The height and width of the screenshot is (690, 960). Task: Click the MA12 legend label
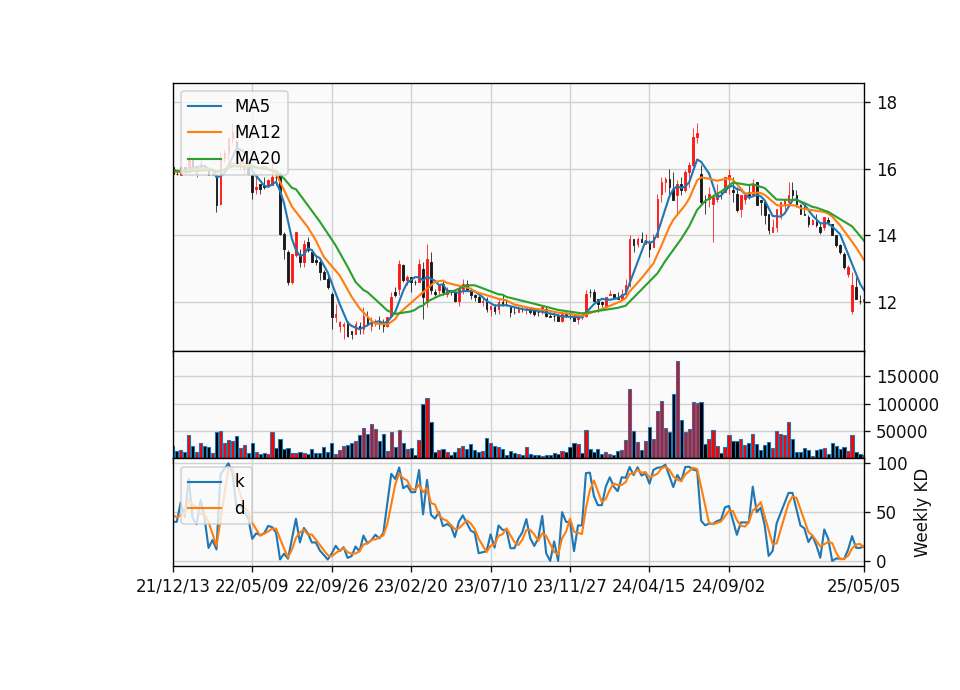click(257, 132)
